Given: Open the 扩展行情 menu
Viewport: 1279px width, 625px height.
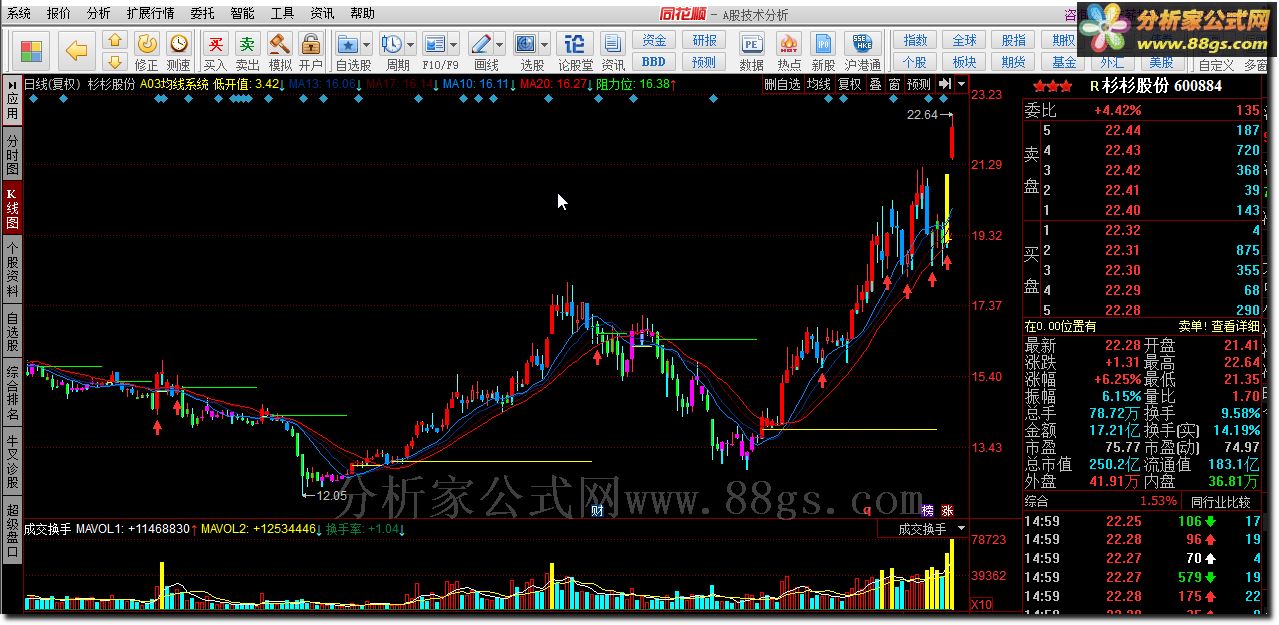Looking at the screenshot, I should tap(150, 13).
